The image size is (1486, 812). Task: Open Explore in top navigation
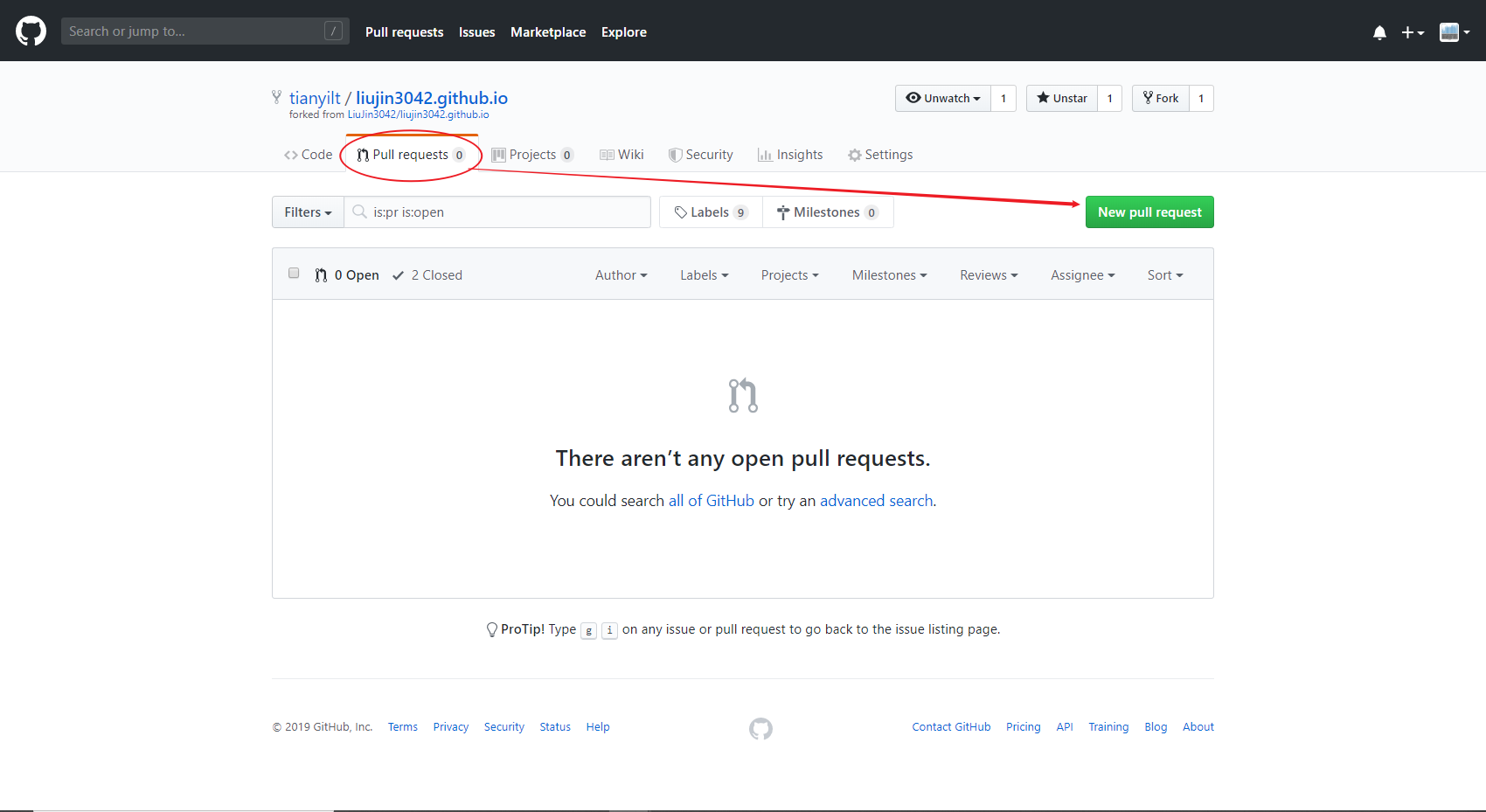pyautogui.click(x=624, y=32)
